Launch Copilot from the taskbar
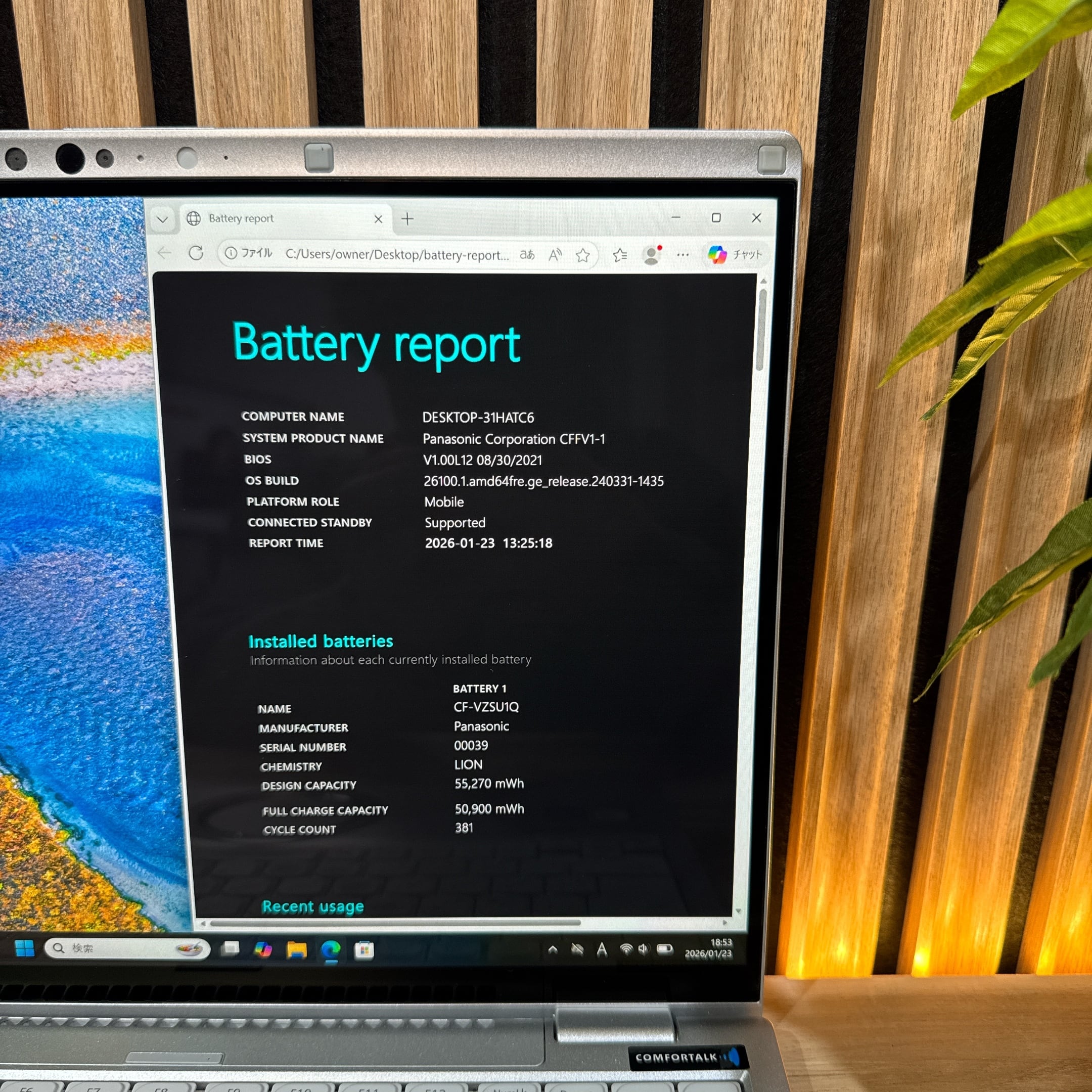 [263, 949]
